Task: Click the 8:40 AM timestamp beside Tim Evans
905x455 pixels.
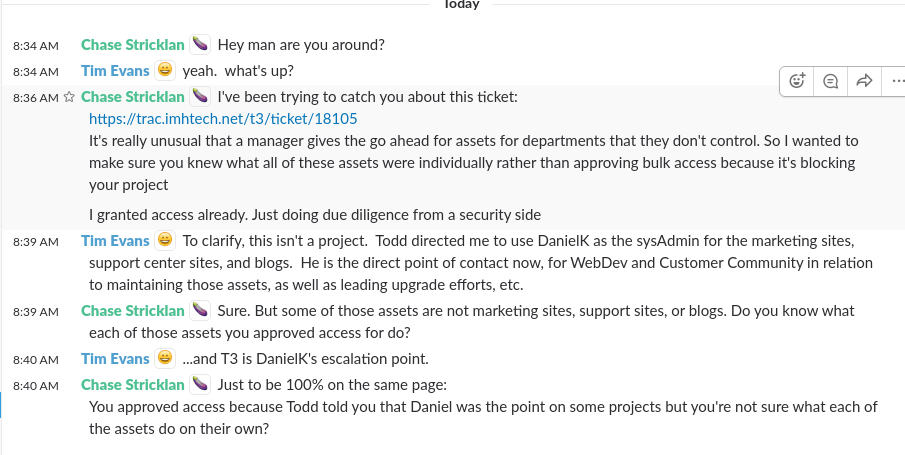Action: (36, 360)
